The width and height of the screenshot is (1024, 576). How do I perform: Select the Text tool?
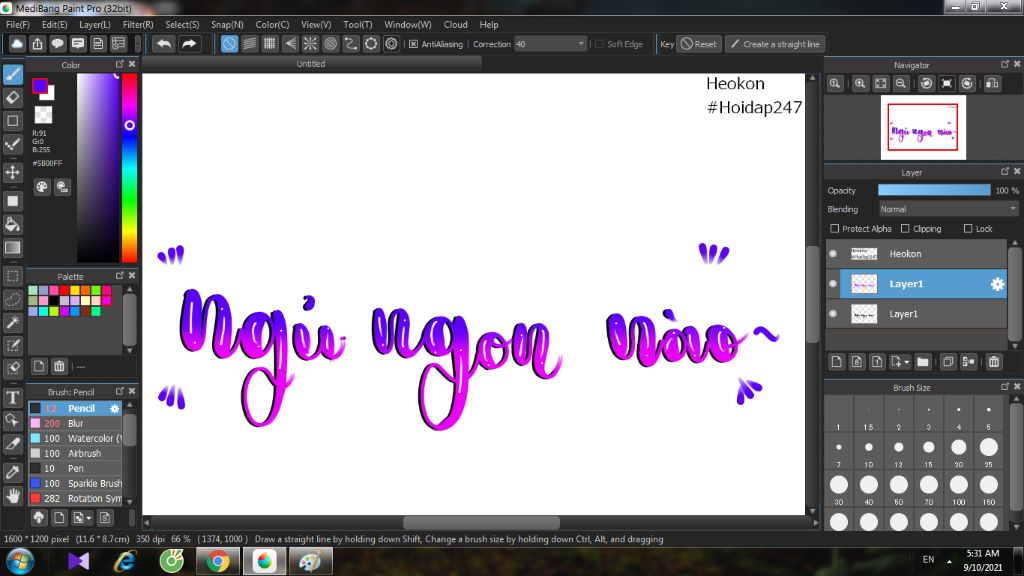(12, 397)
